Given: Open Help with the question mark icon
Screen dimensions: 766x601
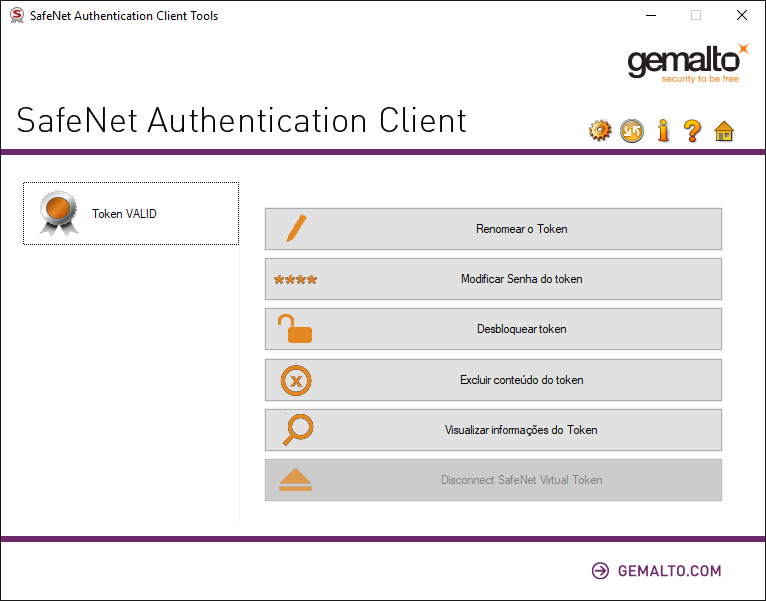Looking at the screenshot, I should [692, 131].
